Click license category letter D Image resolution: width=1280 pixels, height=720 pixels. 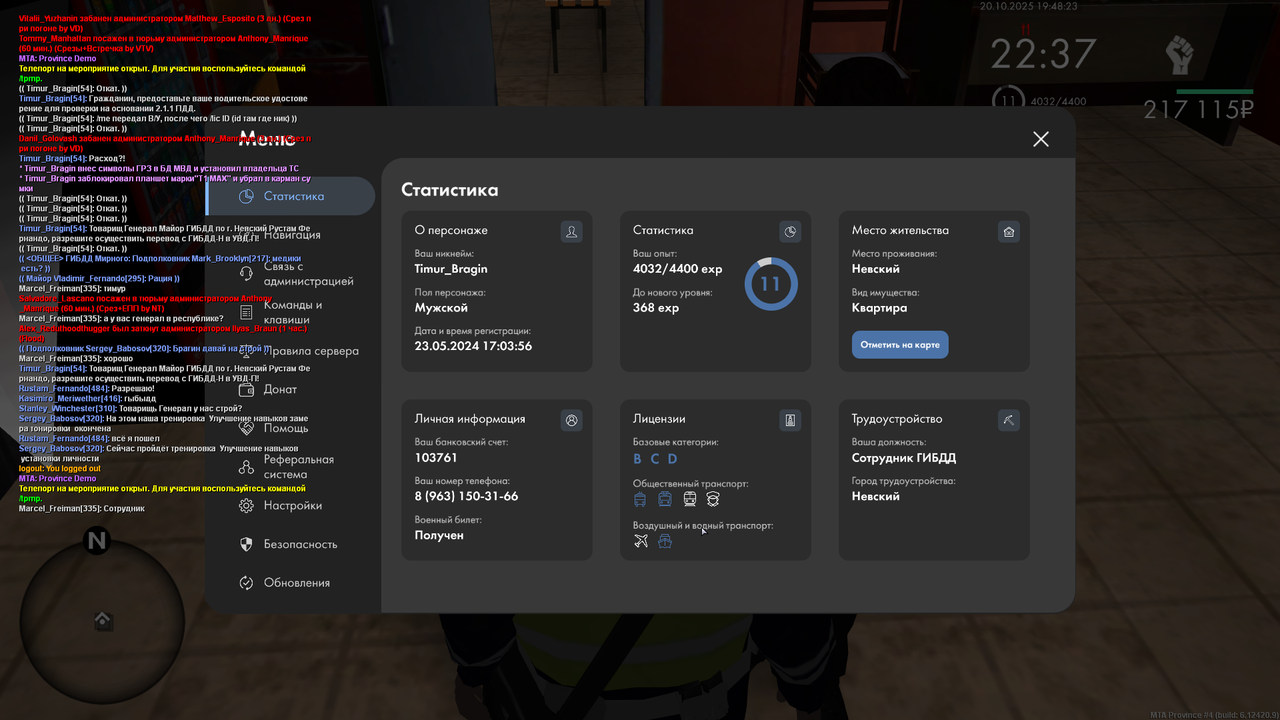coord(672,459)
